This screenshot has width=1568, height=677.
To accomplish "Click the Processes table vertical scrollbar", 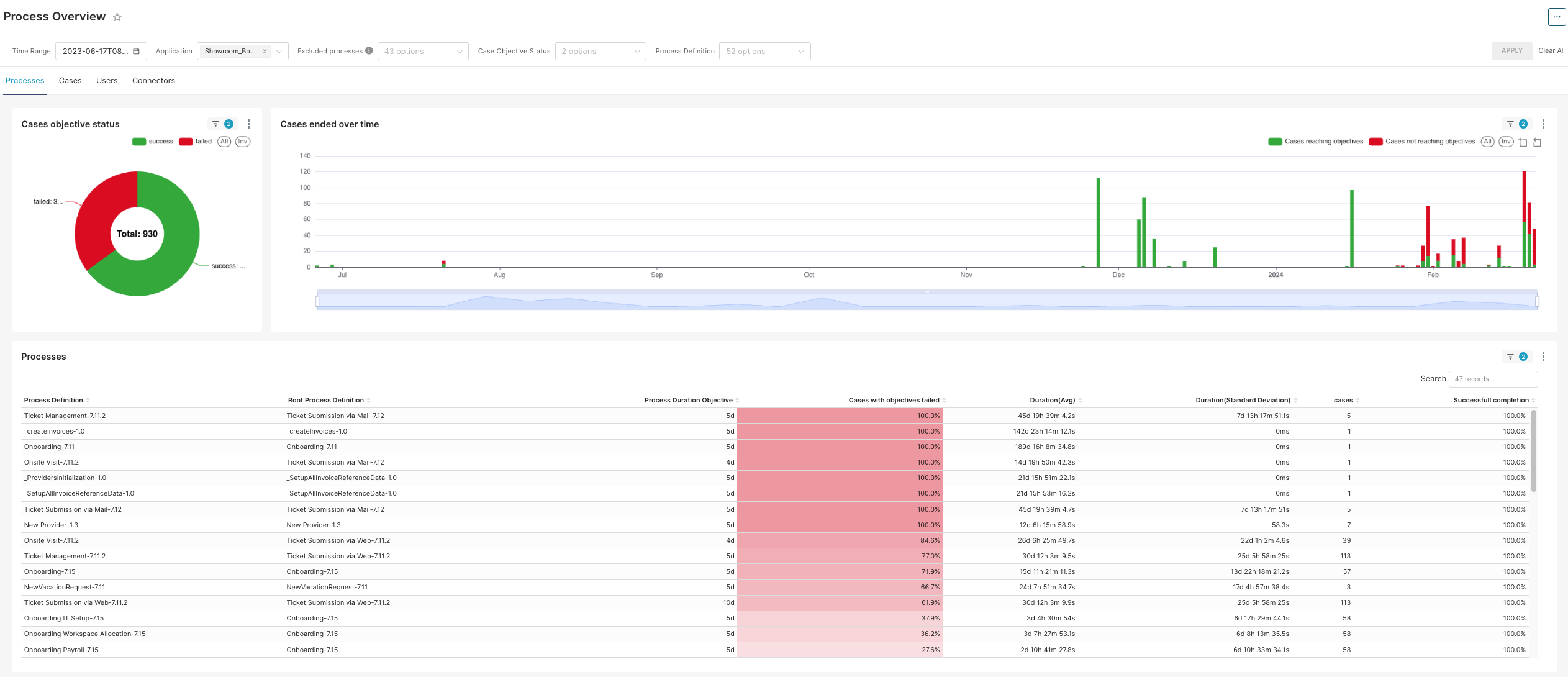I will pos(1534,451).
